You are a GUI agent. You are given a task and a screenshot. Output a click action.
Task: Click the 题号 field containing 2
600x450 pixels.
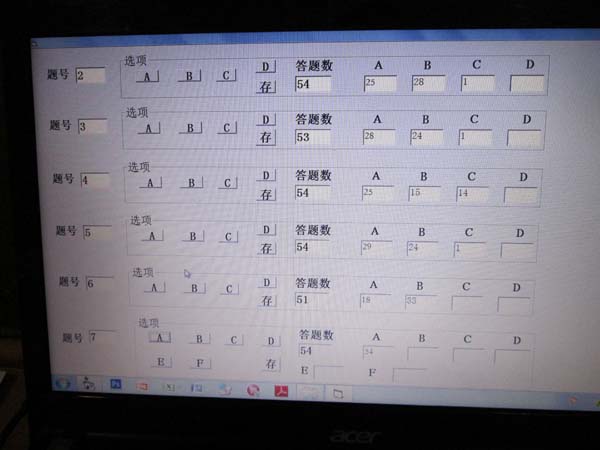(x=90, y=75)
